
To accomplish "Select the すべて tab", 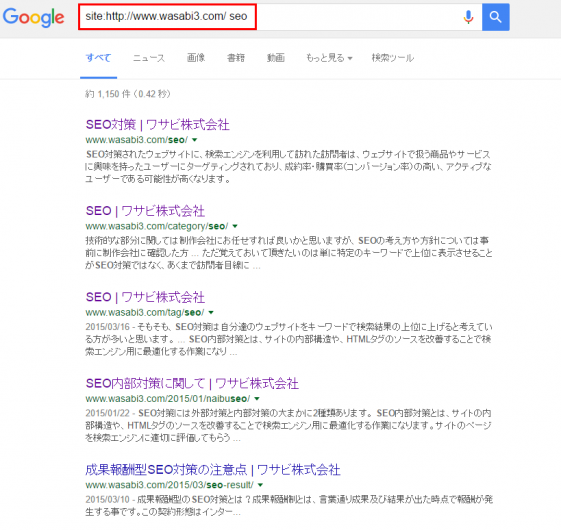I will (x=98, y=58).
